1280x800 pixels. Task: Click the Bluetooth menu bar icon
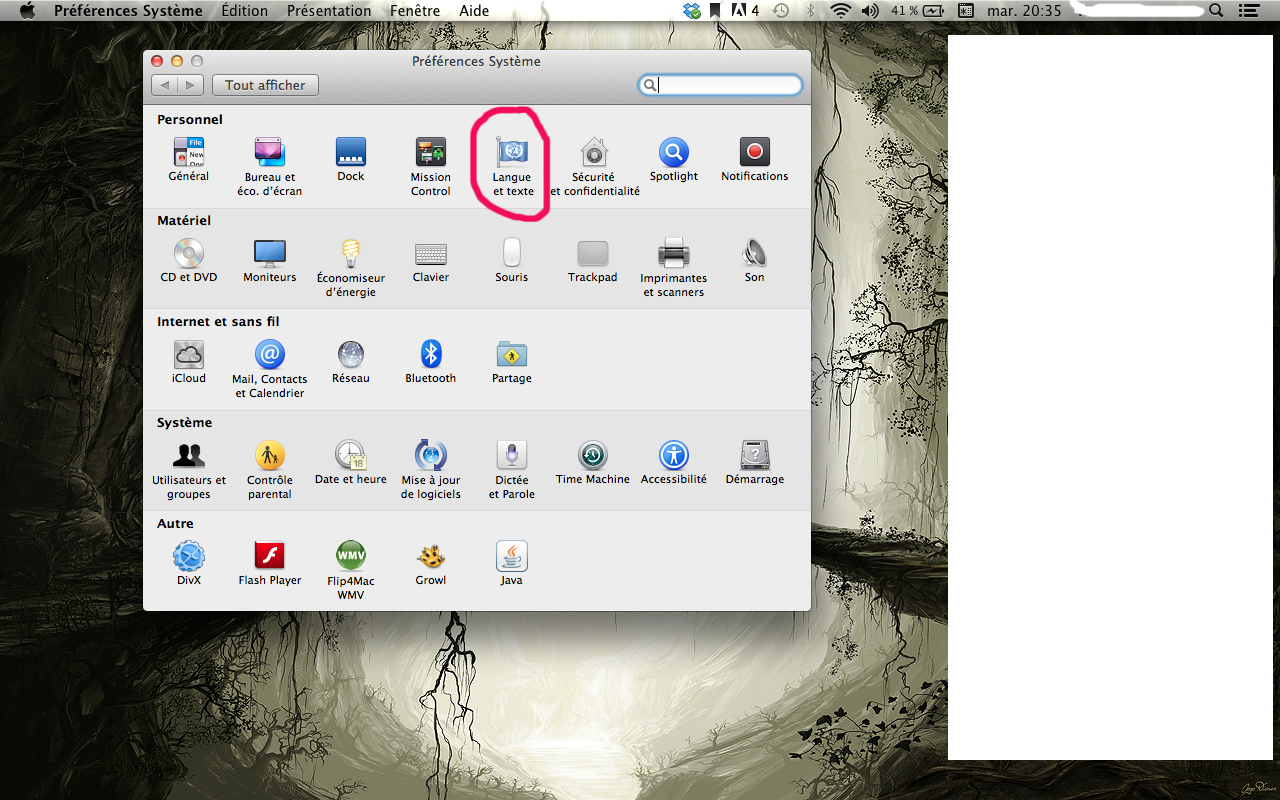pos(811,11)
